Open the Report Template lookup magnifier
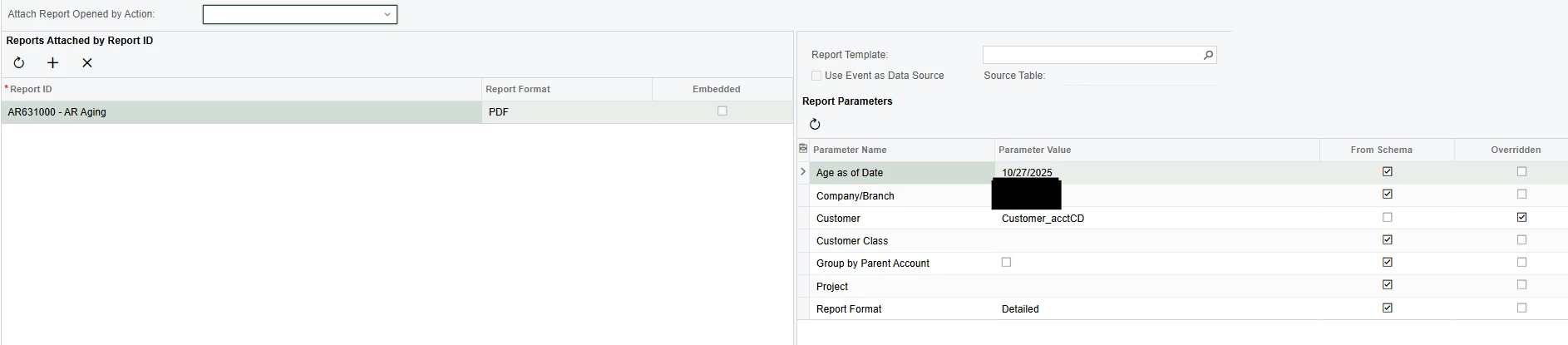Image resolution: width=1568 pixels, height=345 pixels. pyautogui.click(x=1208, y=55)
